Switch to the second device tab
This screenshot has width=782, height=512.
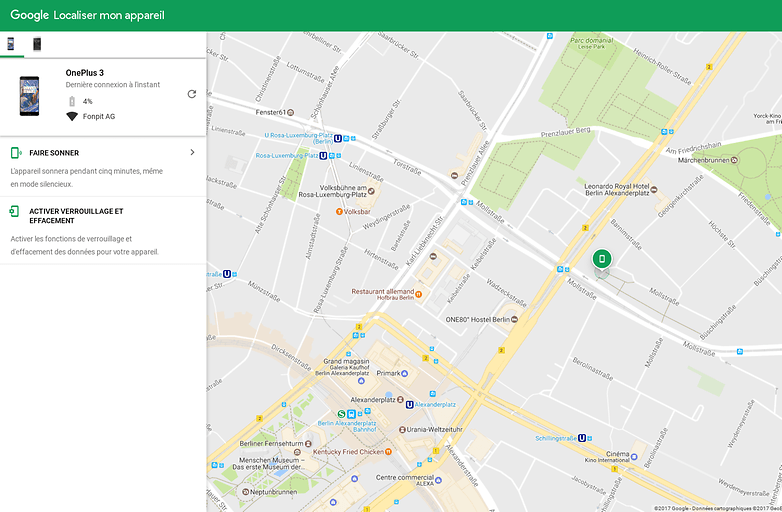click(x=37, y=44)
